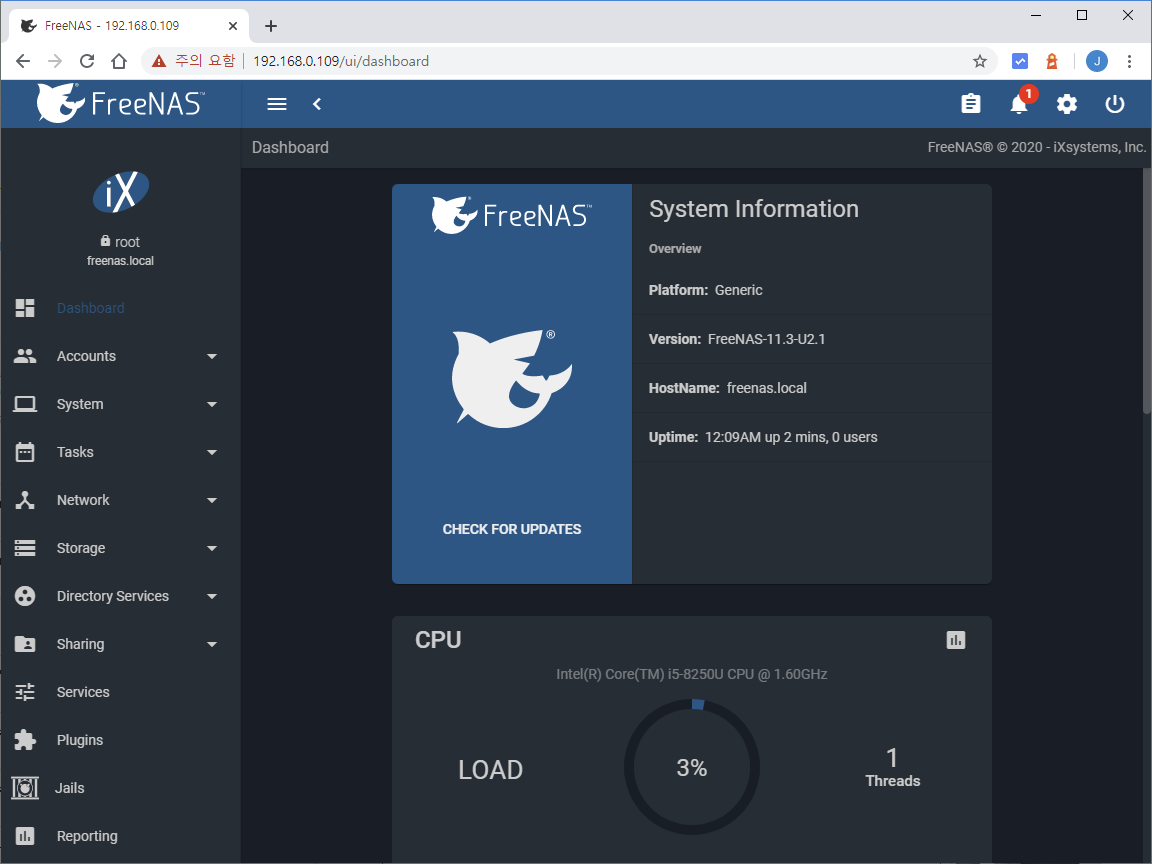
Task: Toggle the hamburger sidebar menu
Action: pos(276,104)
